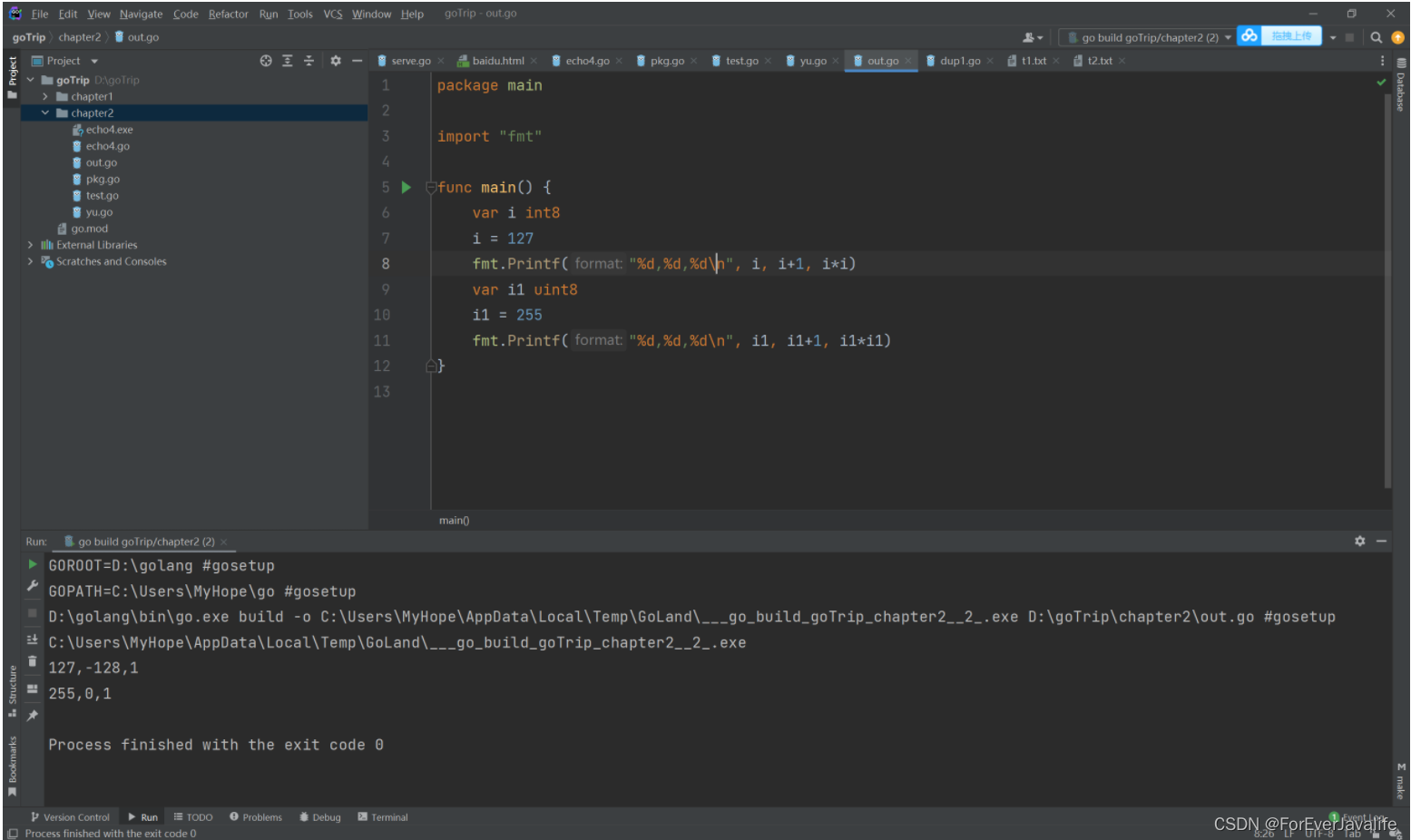
Task: Open the make side panel
Action: pos(1401,781)
